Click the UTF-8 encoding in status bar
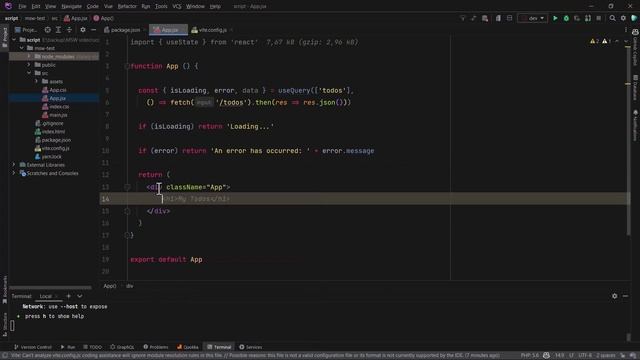Viewport: 640px width, 360px height. (584, 356)
